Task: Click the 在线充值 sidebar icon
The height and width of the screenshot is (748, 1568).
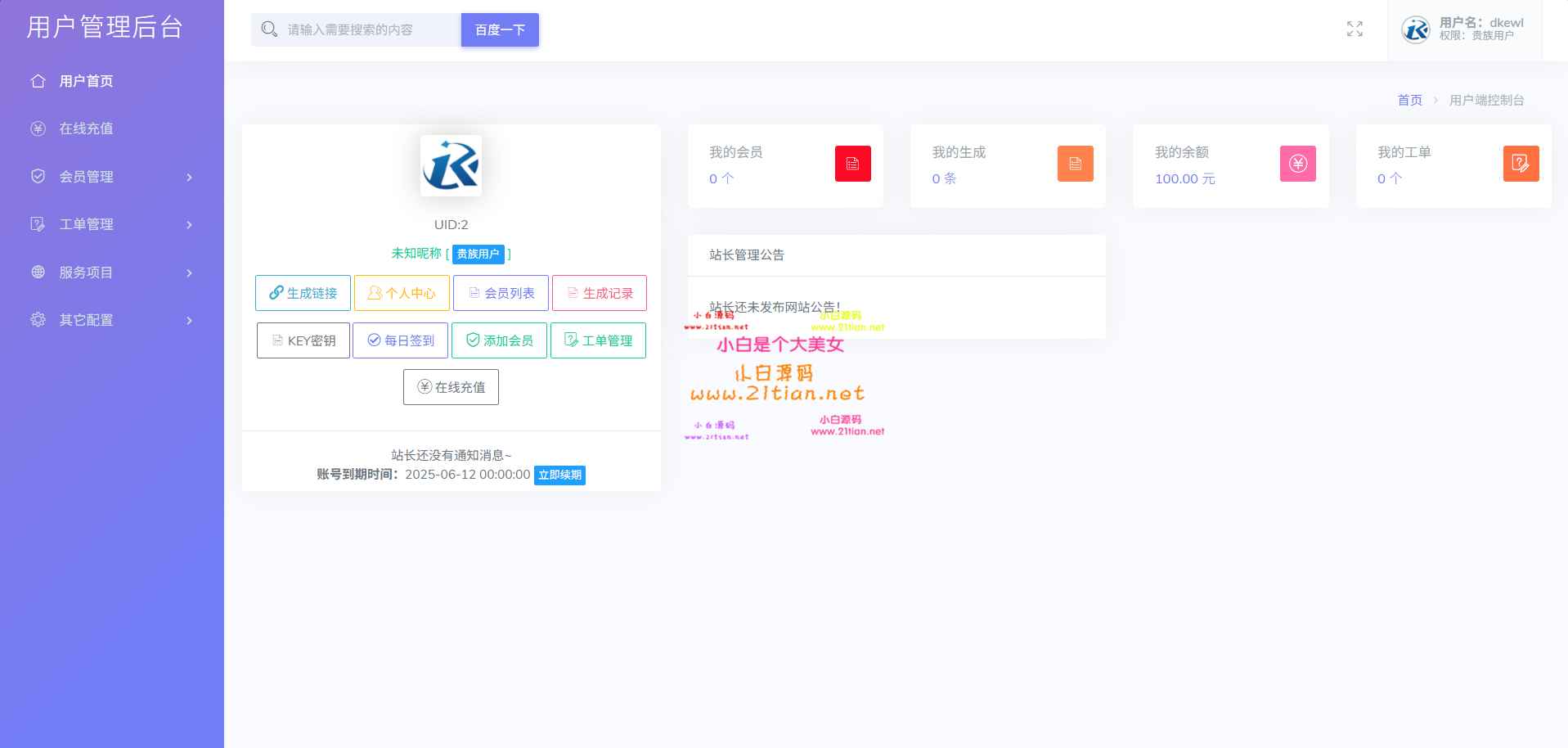Action: click(x=37, y=128)
